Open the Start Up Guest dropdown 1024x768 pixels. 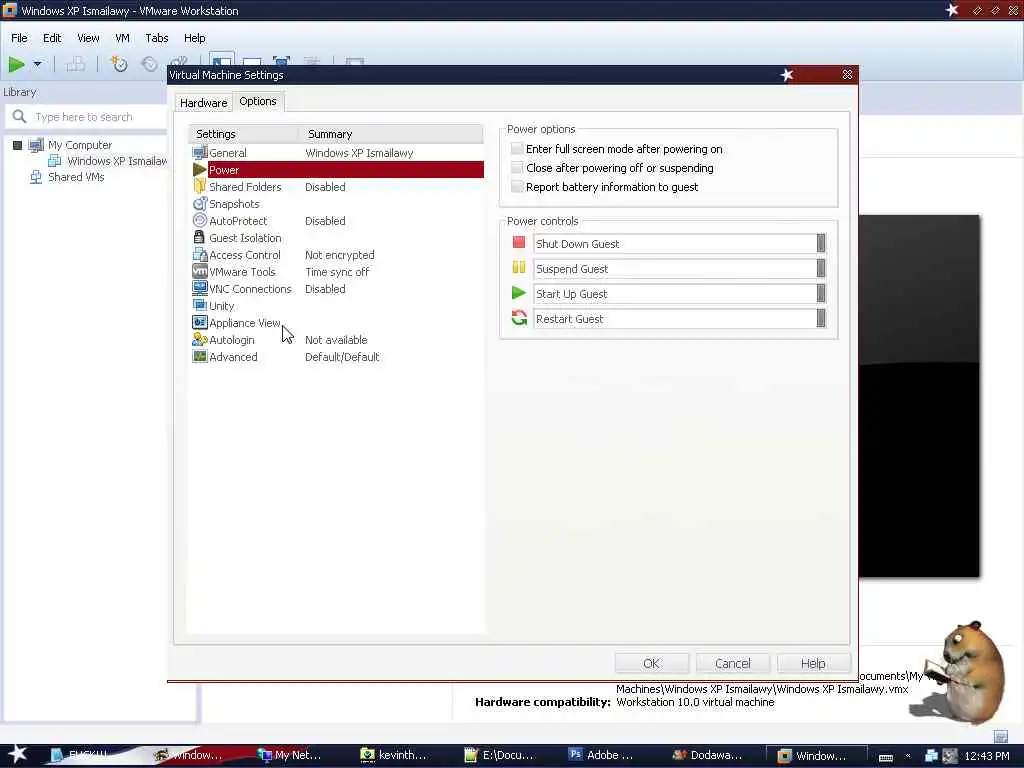click(x=821, y=293)
